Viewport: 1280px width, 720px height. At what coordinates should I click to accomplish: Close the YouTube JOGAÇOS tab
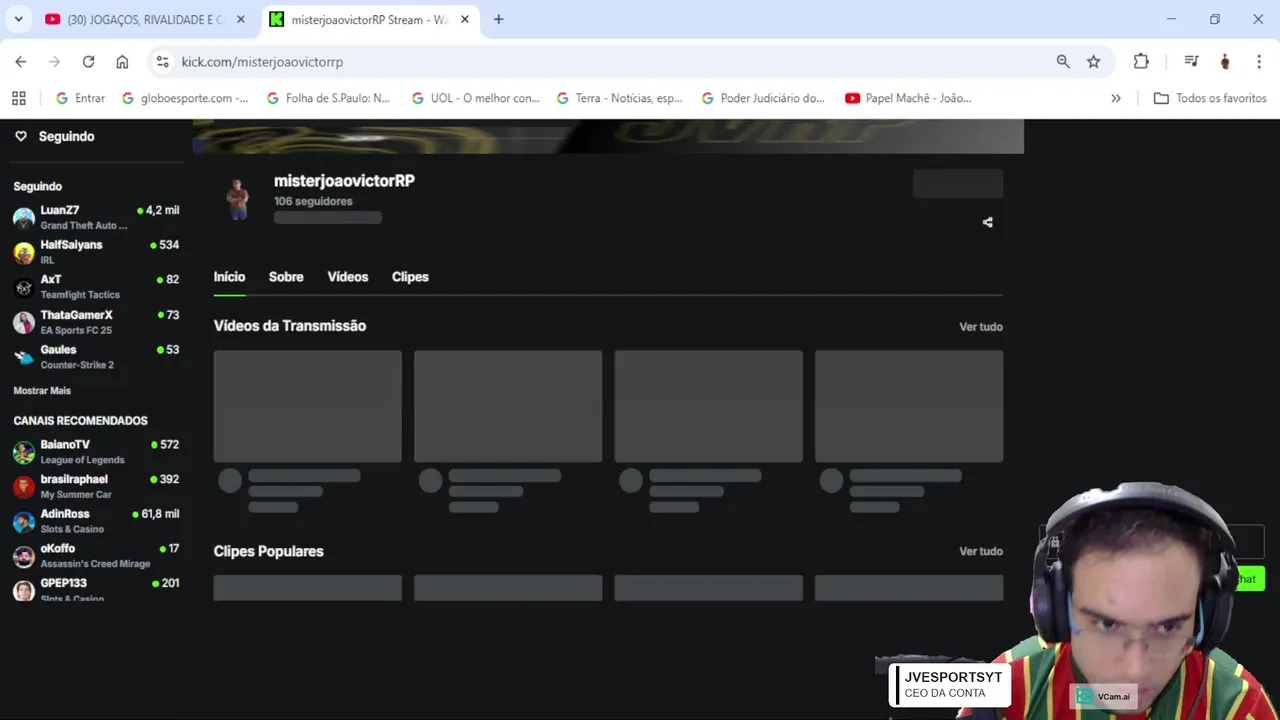(x=240, y=19)
